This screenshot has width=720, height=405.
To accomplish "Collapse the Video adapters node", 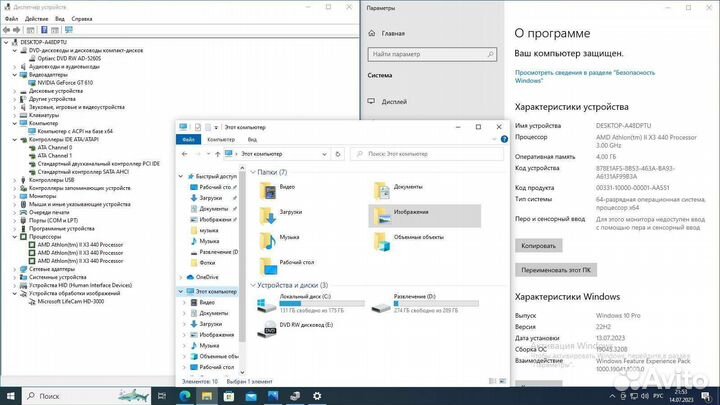I will 15,75.
